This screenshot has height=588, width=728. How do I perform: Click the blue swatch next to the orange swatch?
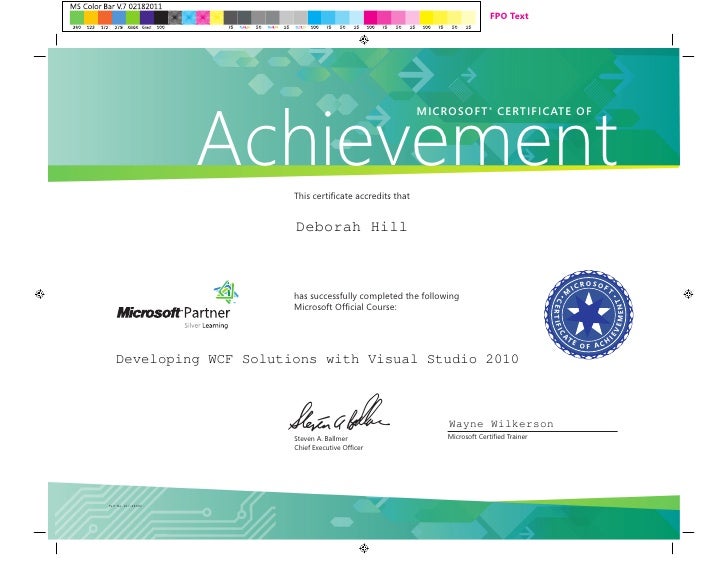[119, 18]
